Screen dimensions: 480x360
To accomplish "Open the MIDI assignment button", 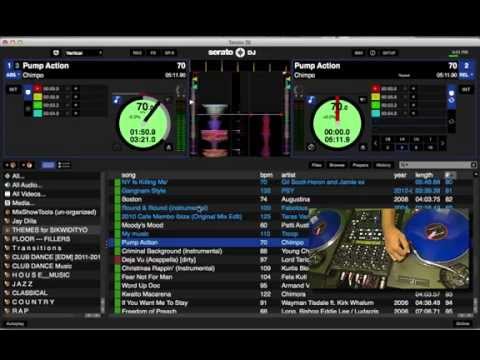I will coord(359,53).
